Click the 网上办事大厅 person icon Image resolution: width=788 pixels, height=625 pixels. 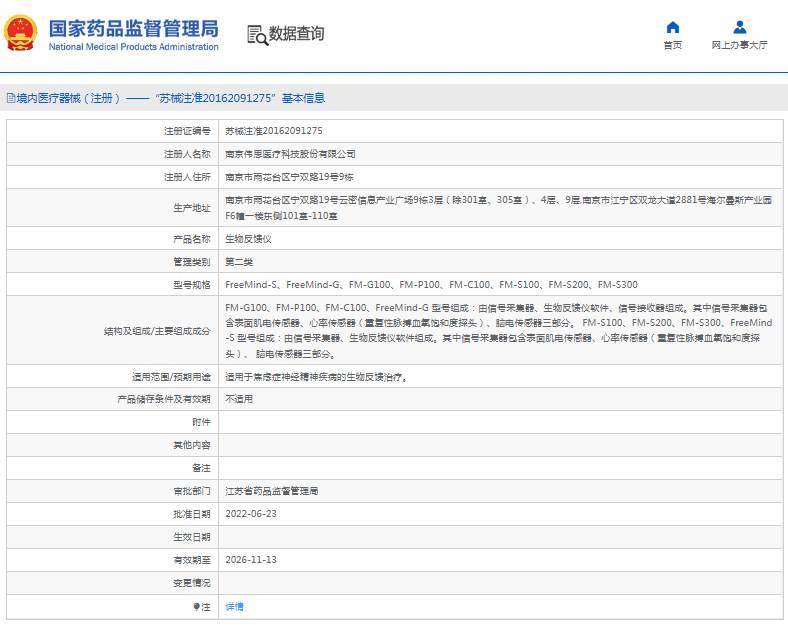(x=739, y=27)
